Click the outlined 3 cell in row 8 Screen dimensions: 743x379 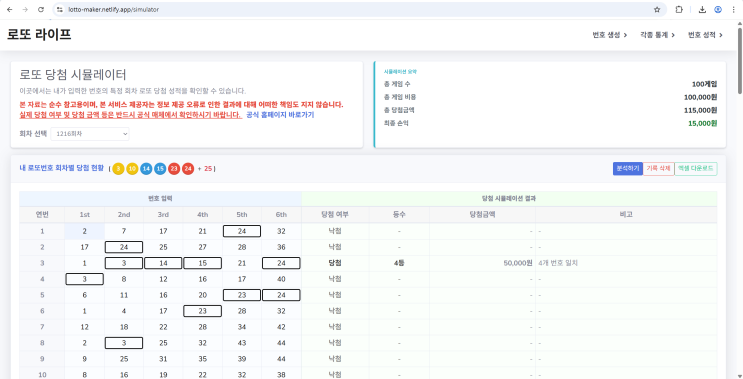click(124, 343)
